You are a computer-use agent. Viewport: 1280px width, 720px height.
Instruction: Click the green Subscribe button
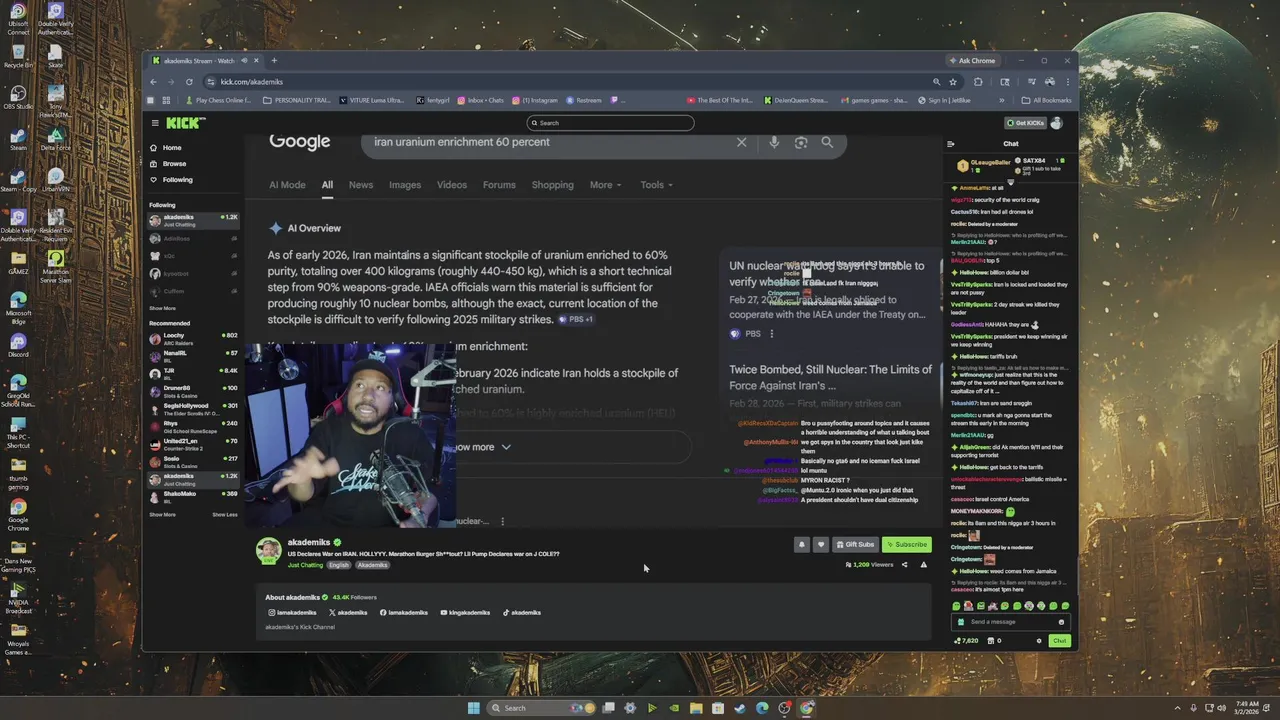coord(907,545)
